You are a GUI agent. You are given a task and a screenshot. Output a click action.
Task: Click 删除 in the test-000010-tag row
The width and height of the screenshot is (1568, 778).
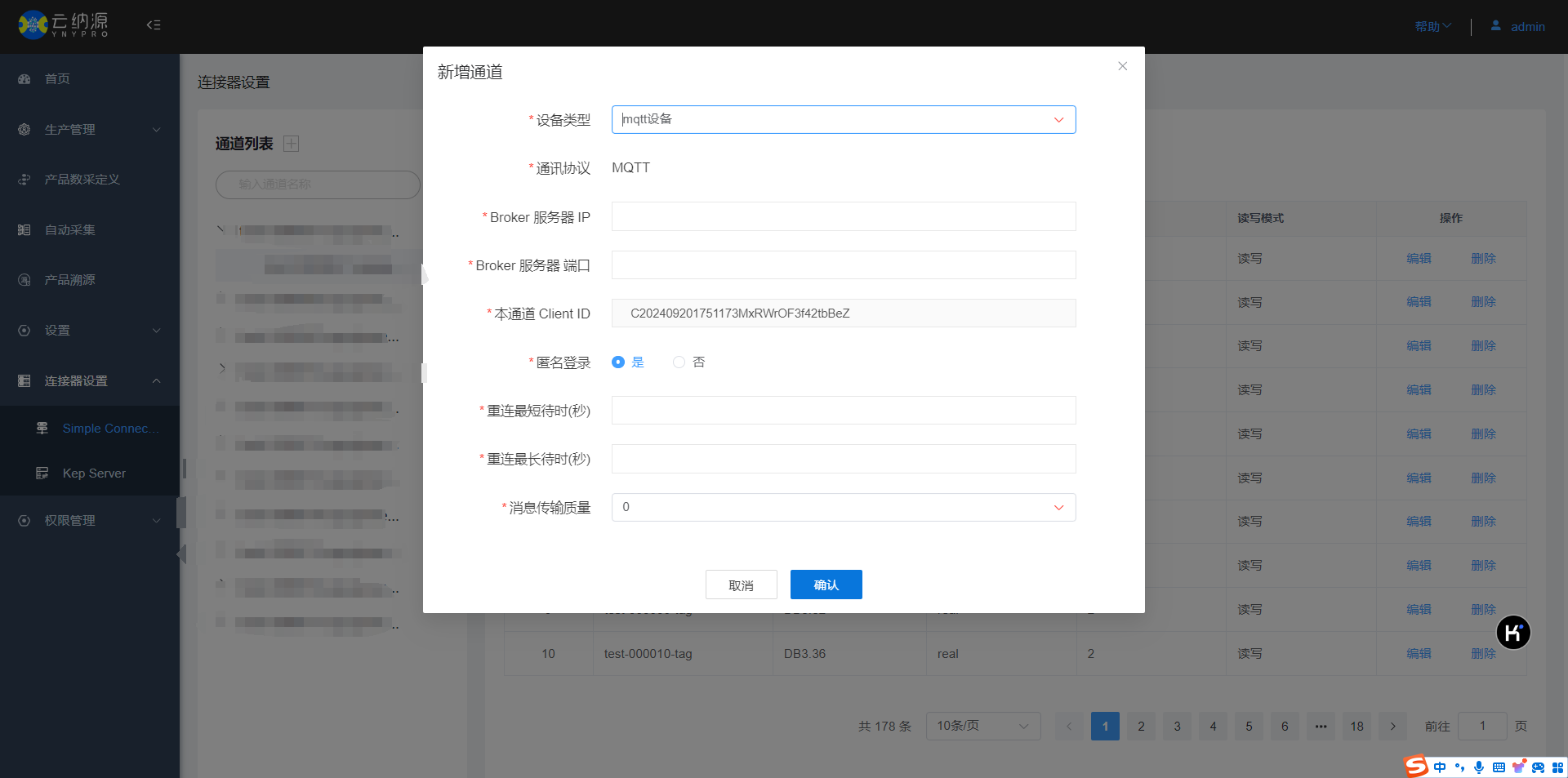click(x=1483, y=654)
